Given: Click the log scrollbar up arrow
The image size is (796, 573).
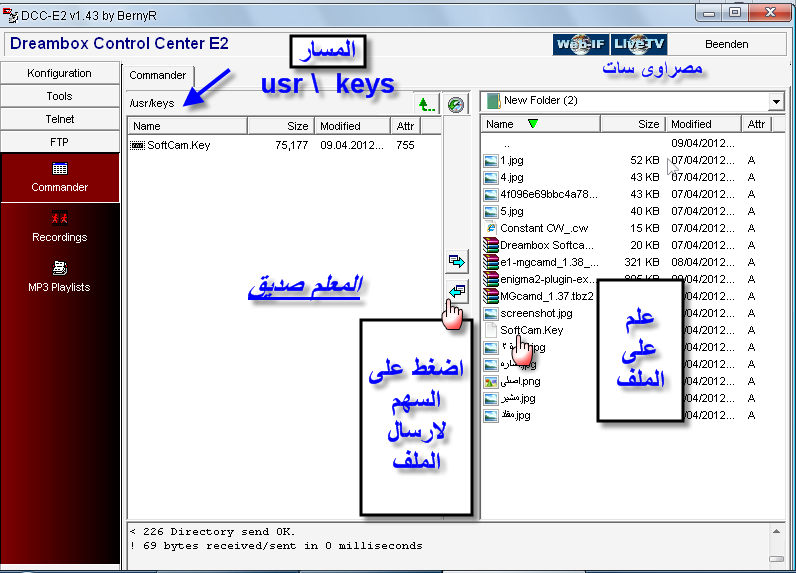Looking at the screenshot, I should (776, 531).
